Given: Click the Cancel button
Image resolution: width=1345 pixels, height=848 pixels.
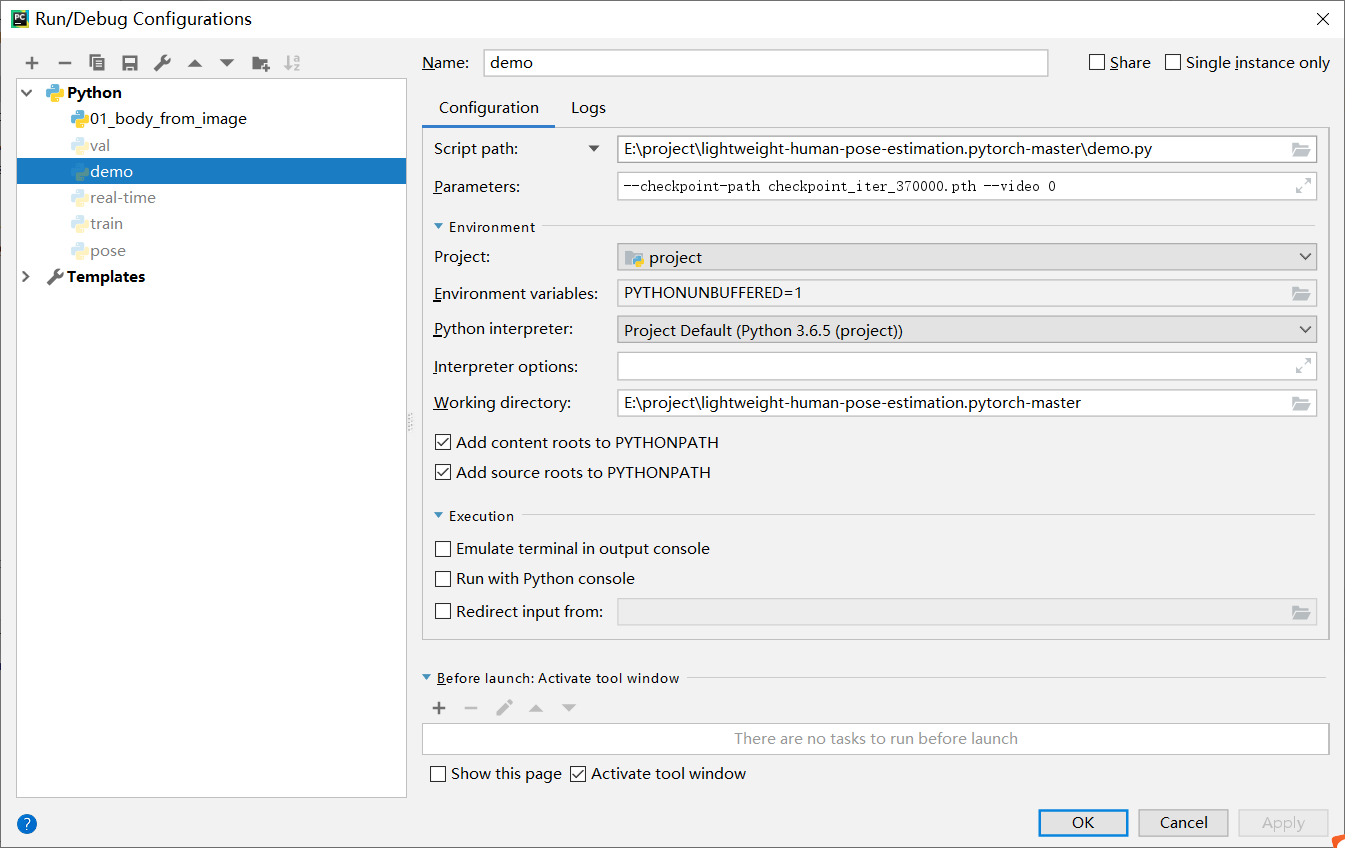Looking at the screenshot, I should [x=1183, y=822].
